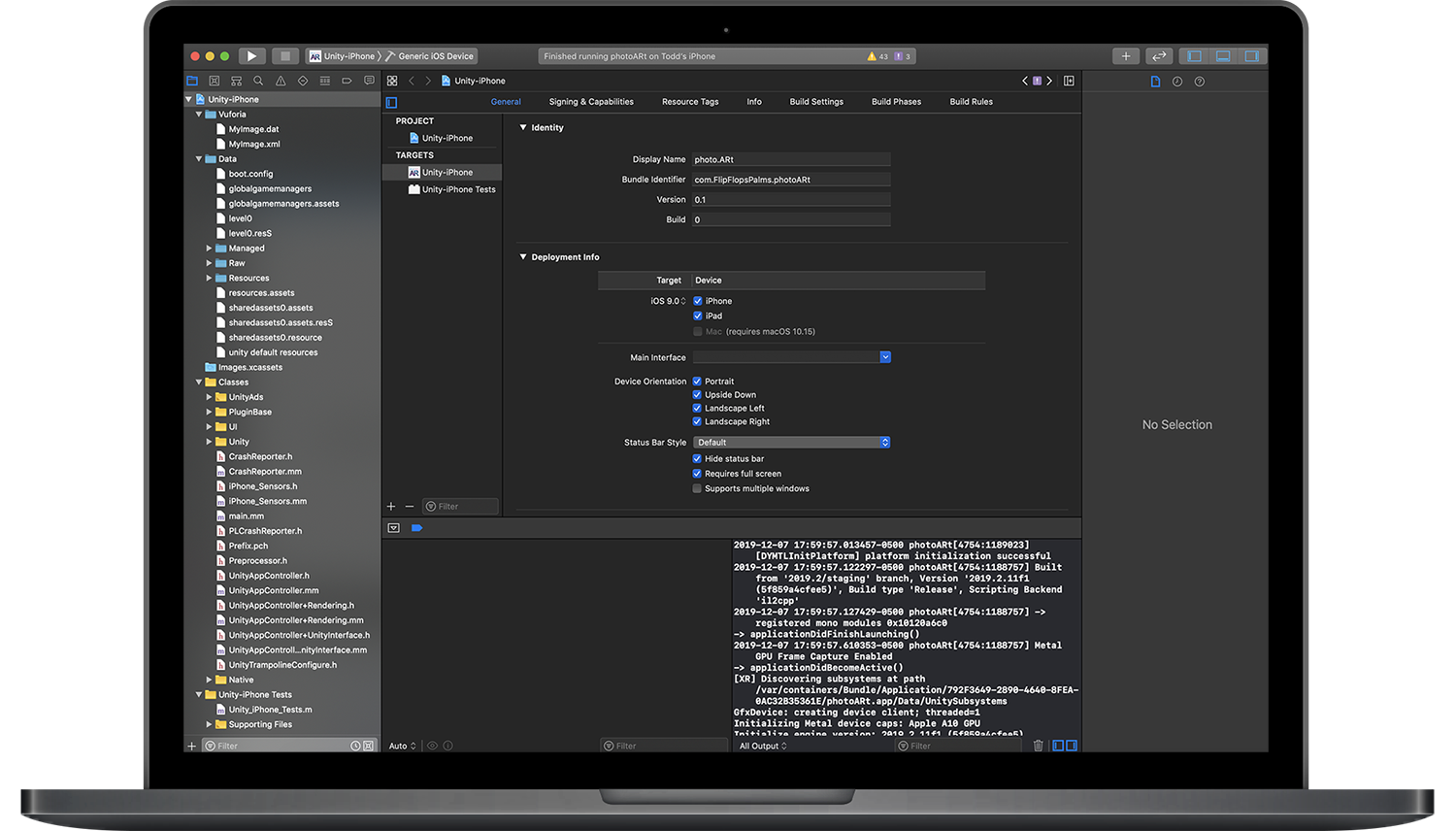This screenshot has height=831, width=1456.
Task: Uncheck the iPad device checkbox
Action: point(697,316)
